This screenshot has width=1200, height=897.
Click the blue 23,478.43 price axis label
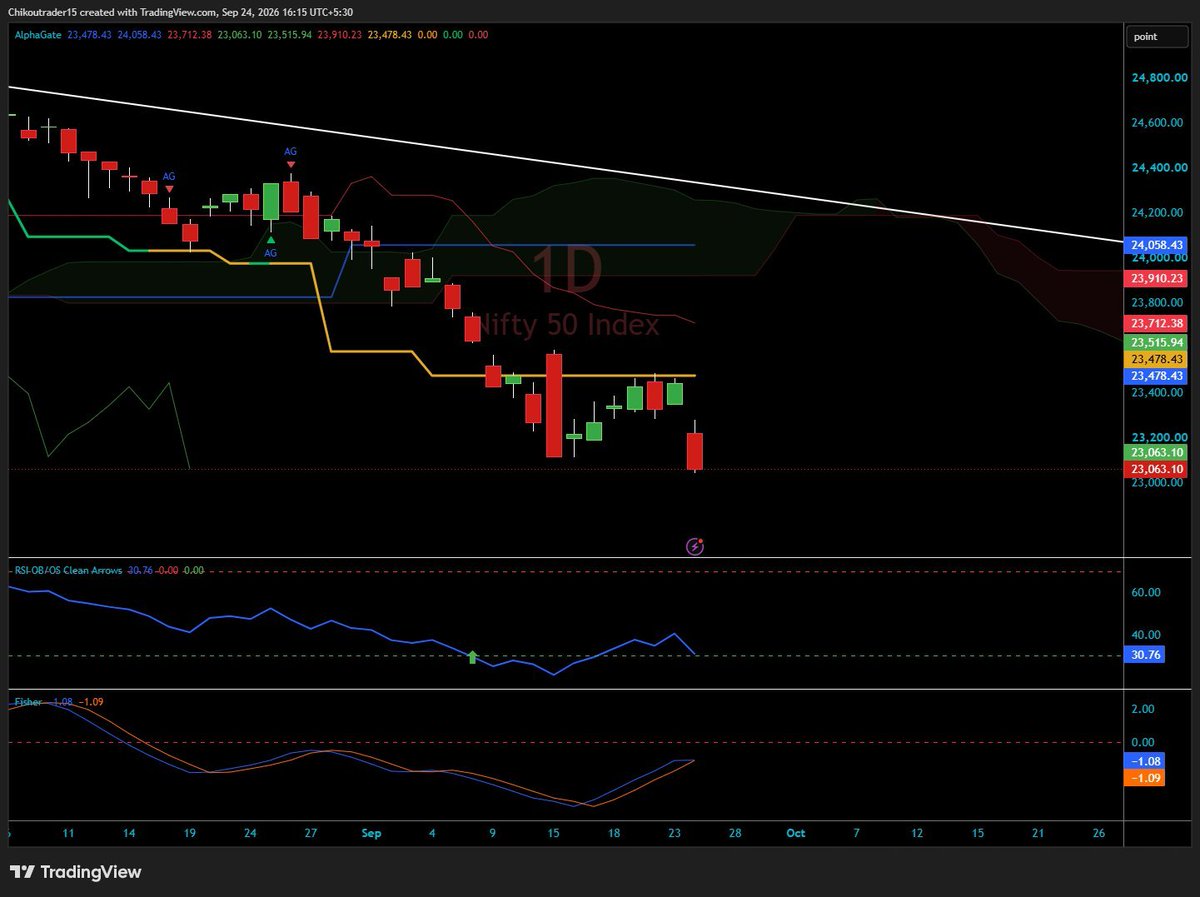click(x=1157, y=376)
